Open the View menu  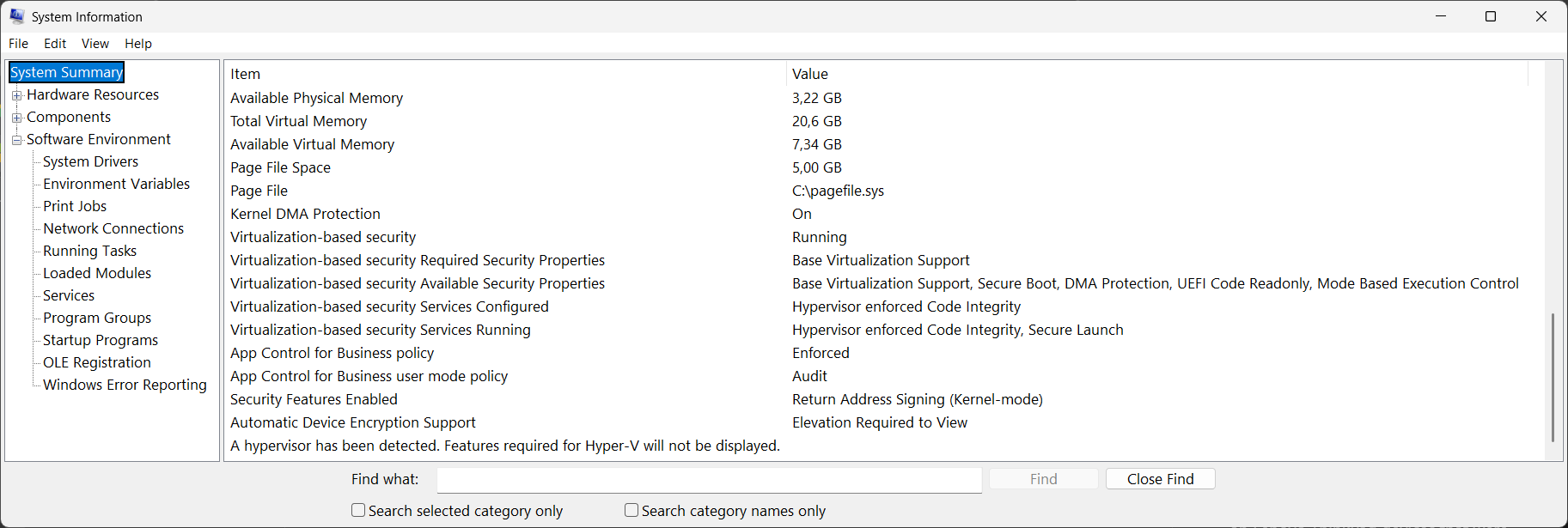coord(95,44)
